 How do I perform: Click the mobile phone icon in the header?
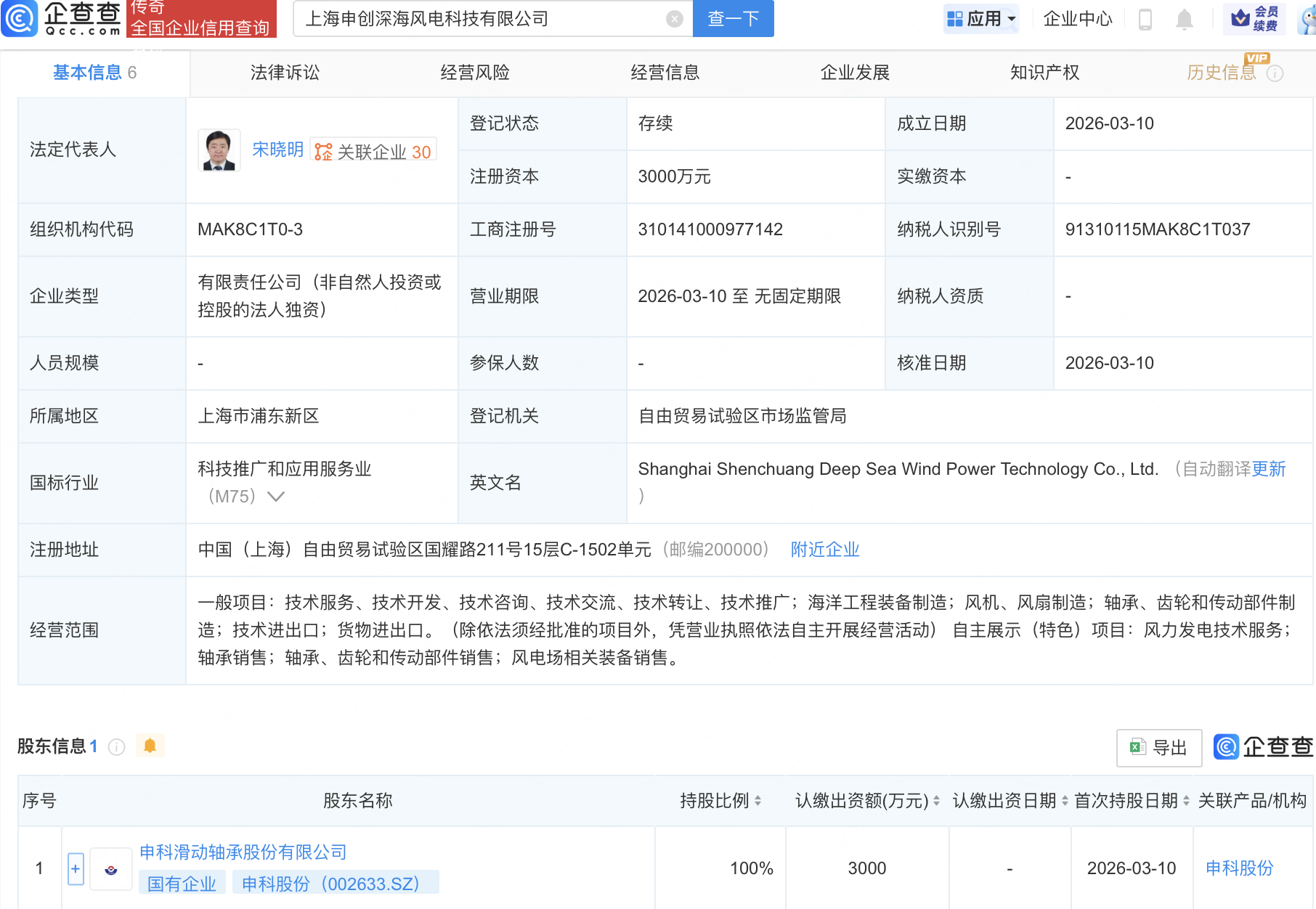click(1146, 20)
